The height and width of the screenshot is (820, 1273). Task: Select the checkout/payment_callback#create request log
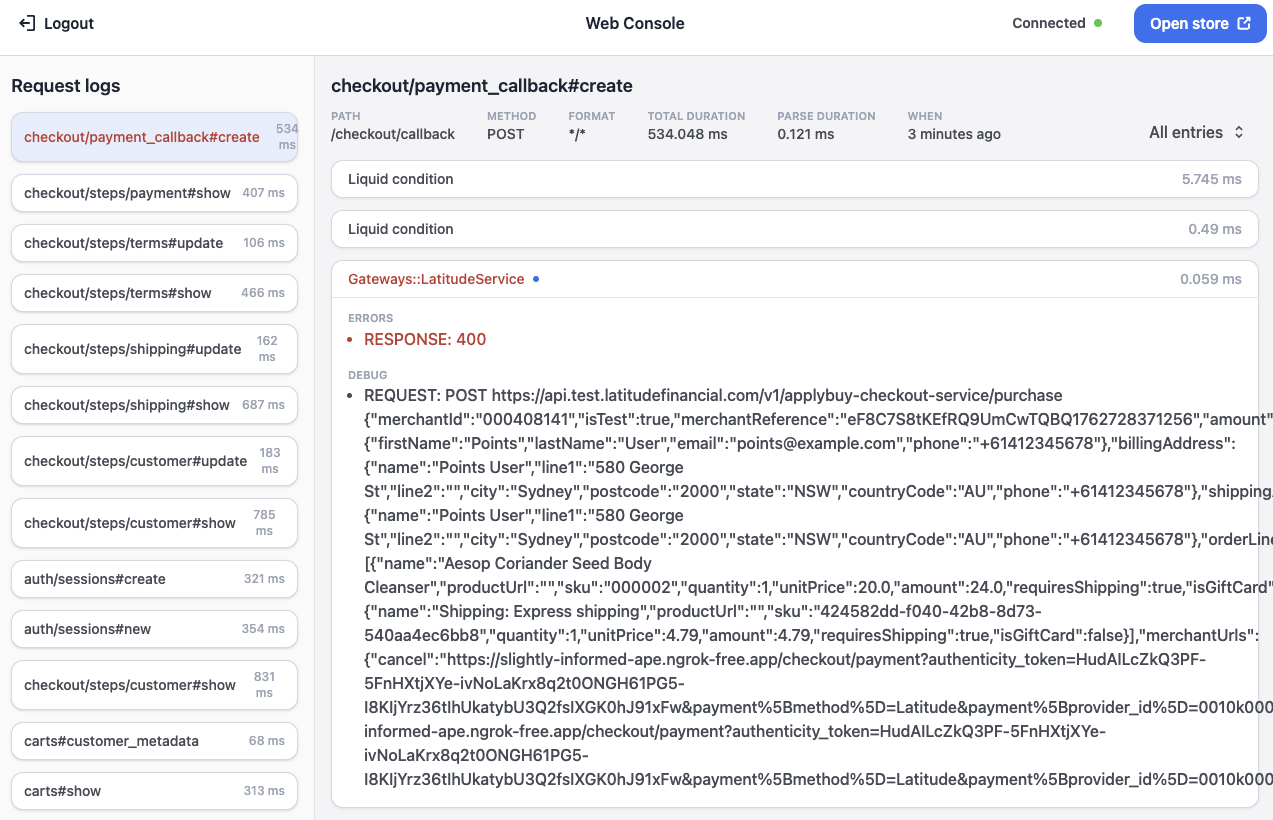tap(140, 136)
